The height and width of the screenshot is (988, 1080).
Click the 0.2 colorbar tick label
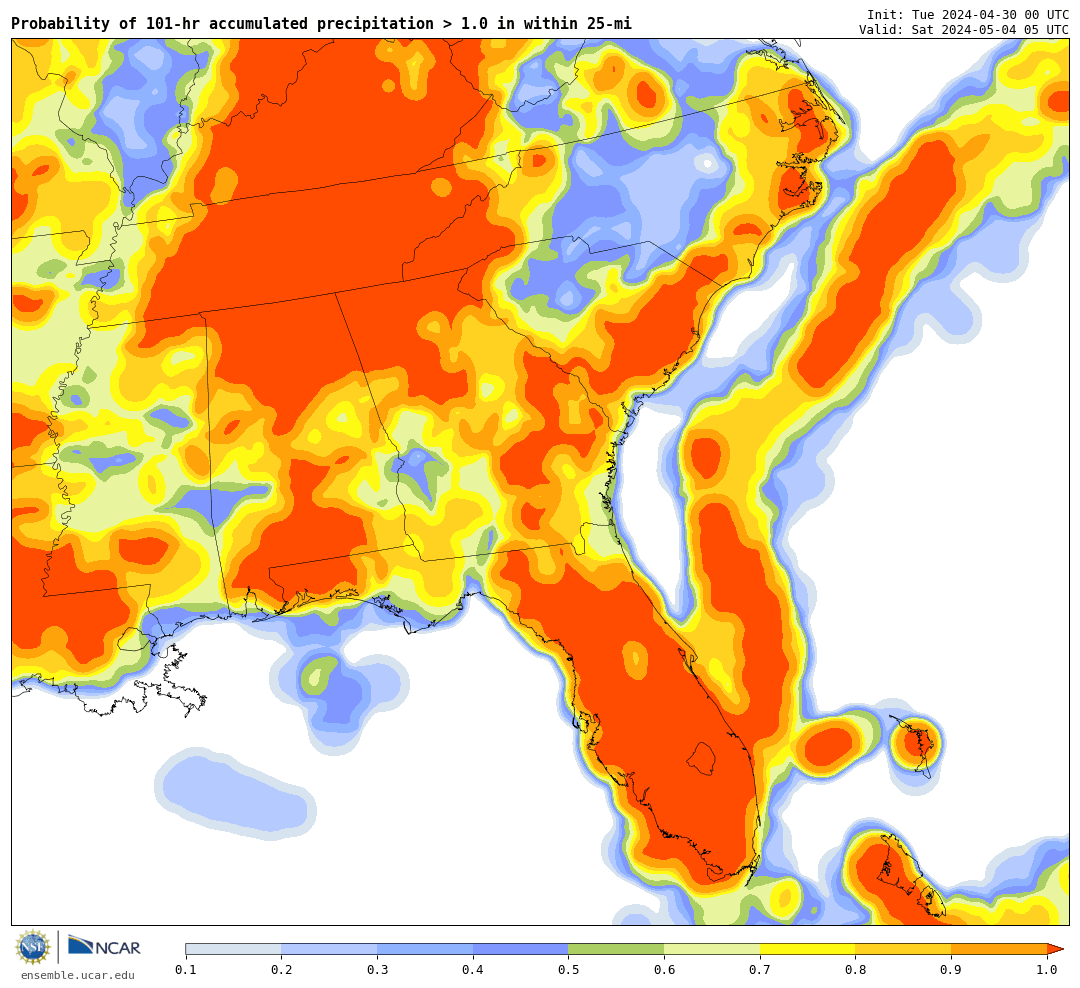[281, 970]
